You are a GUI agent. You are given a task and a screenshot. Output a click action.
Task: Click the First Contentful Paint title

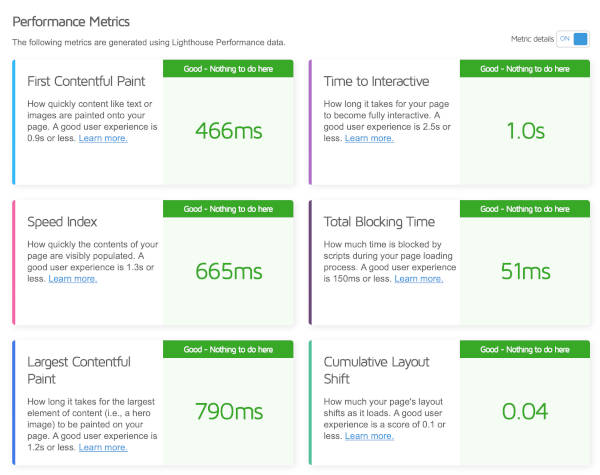(x=86, y=81)
